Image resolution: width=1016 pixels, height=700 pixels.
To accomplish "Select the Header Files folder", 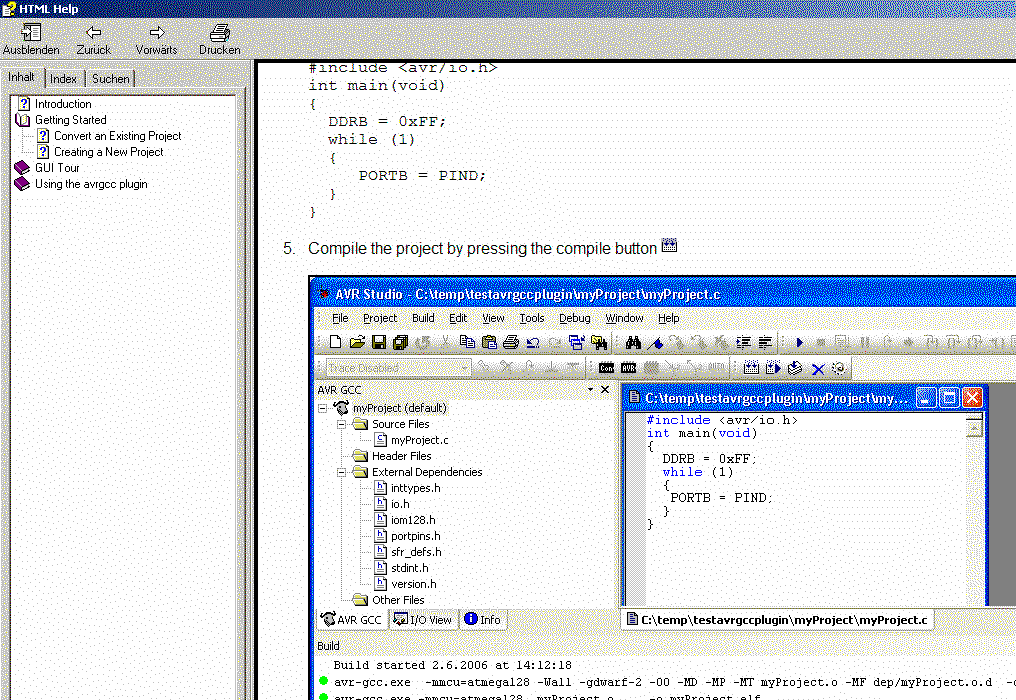I will (401, 456).
